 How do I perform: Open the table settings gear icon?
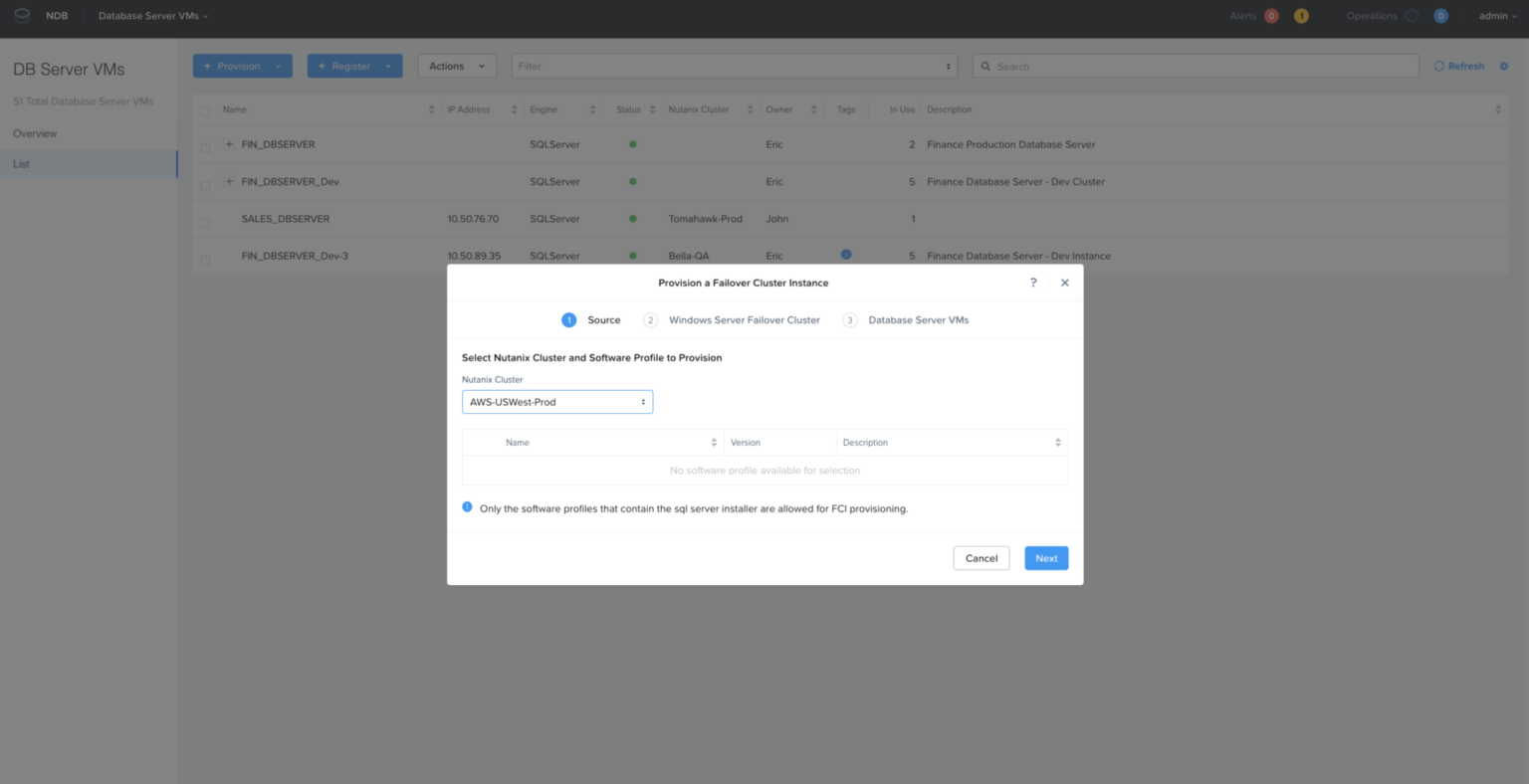(x=1503, y=66)
